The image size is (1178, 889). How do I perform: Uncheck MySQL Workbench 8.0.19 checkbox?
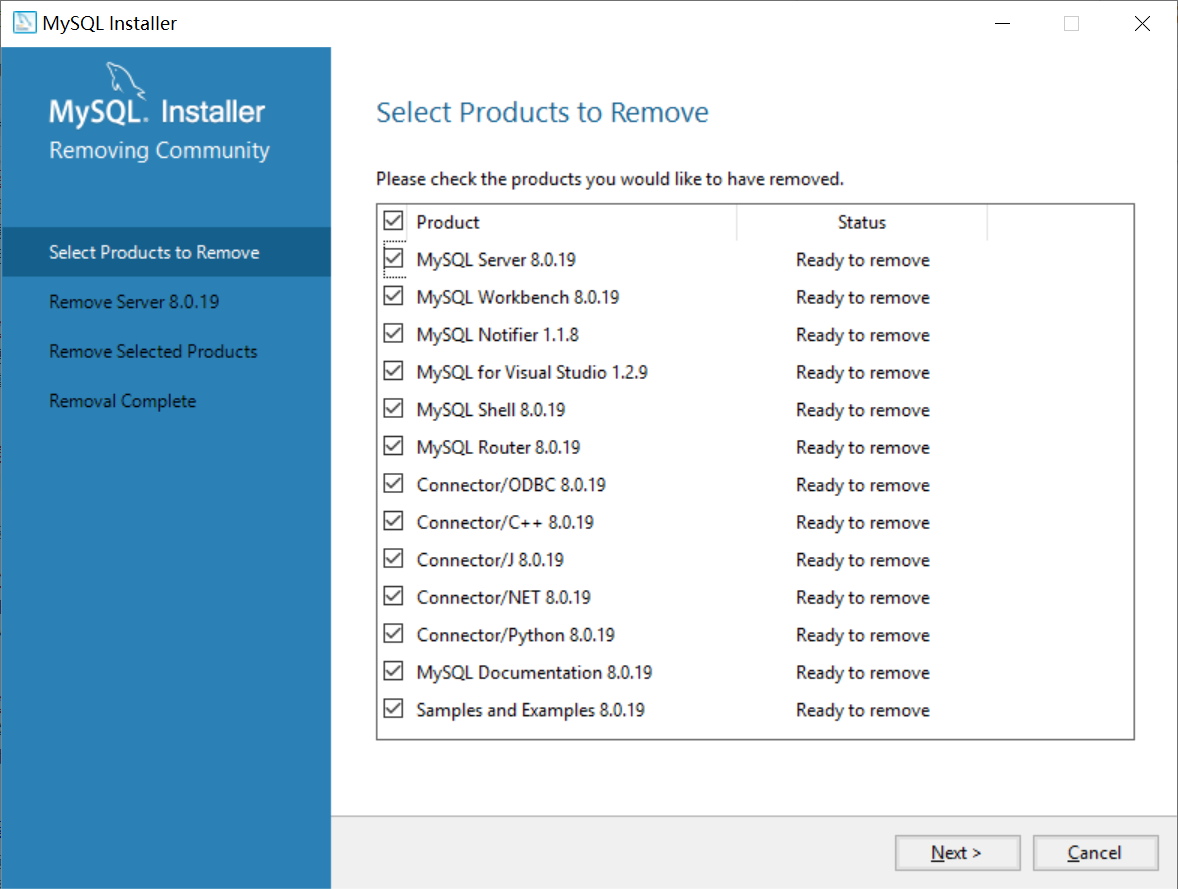[393, 296]
